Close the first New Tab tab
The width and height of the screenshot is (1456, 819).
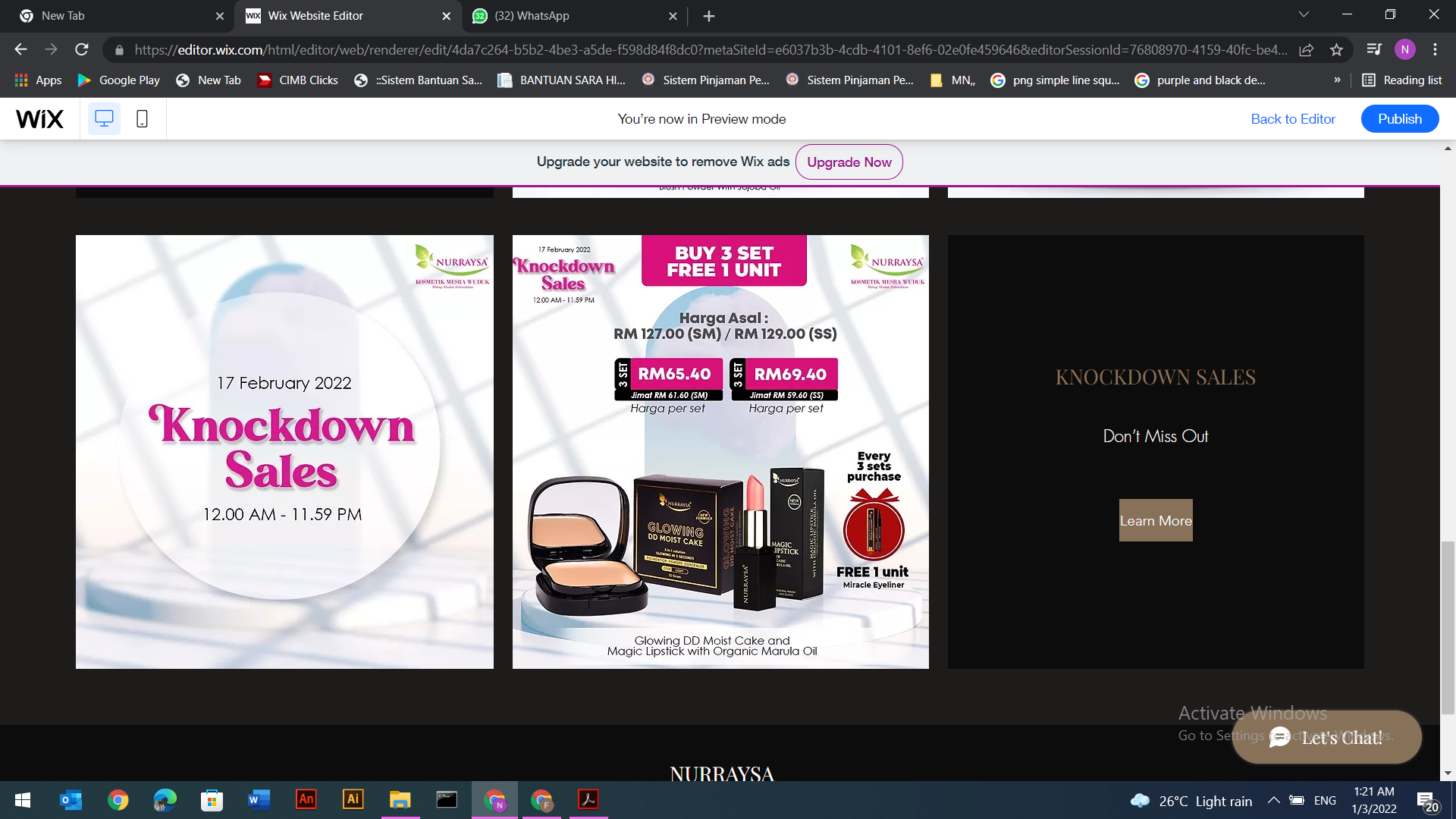click(x=219, y=16)
